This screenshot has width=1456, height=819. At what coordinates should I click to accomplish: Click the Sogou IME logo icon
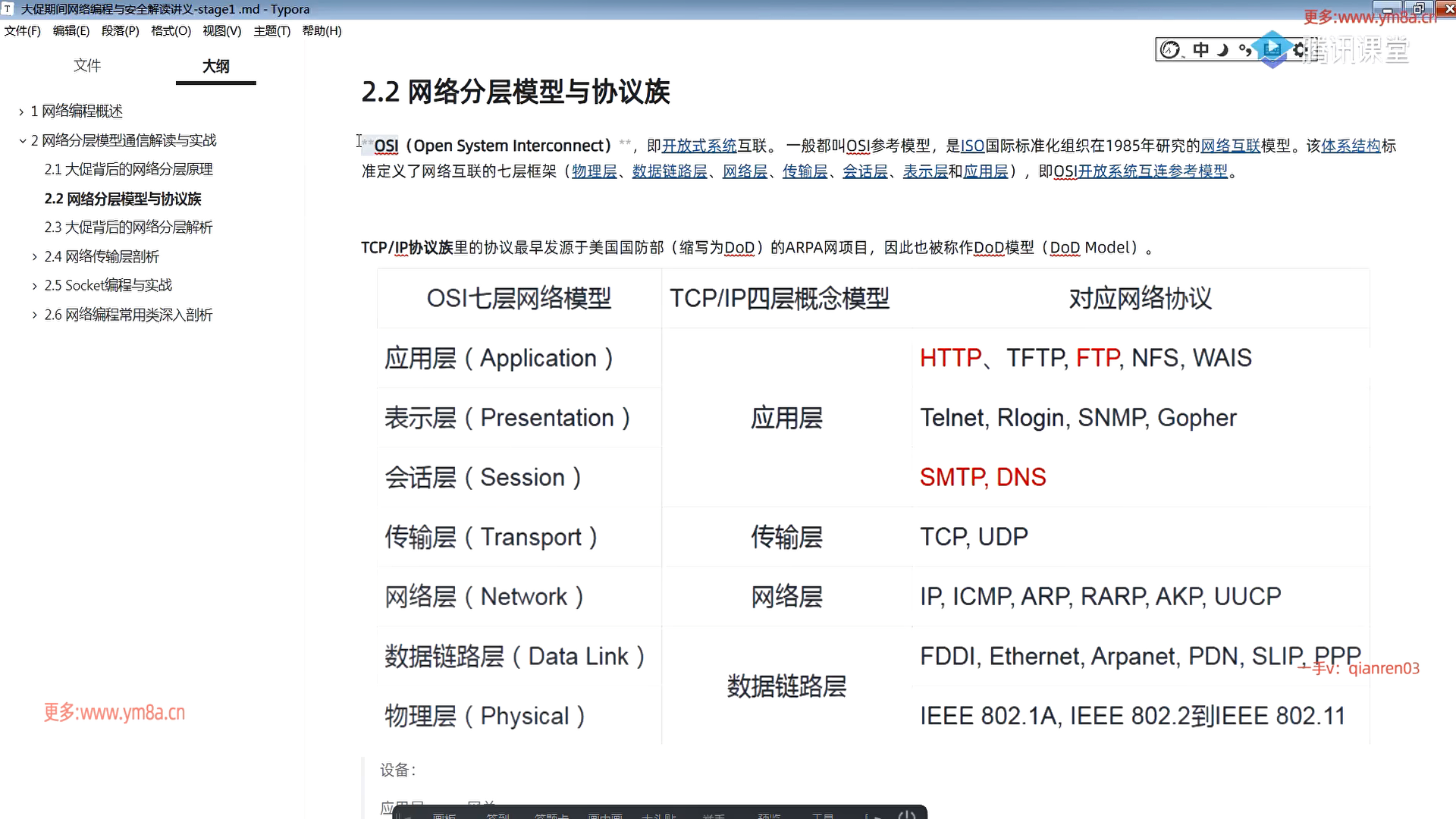pyautogui.click(x=1170, y=50)
